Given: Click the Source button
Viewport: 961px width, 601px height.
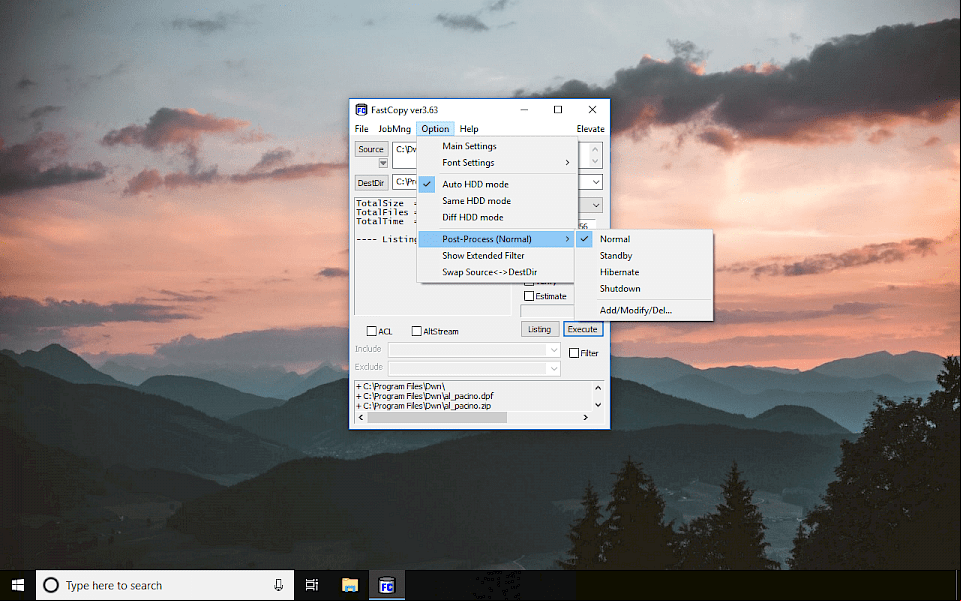Looking at the screenshot, I should [371, 149].
